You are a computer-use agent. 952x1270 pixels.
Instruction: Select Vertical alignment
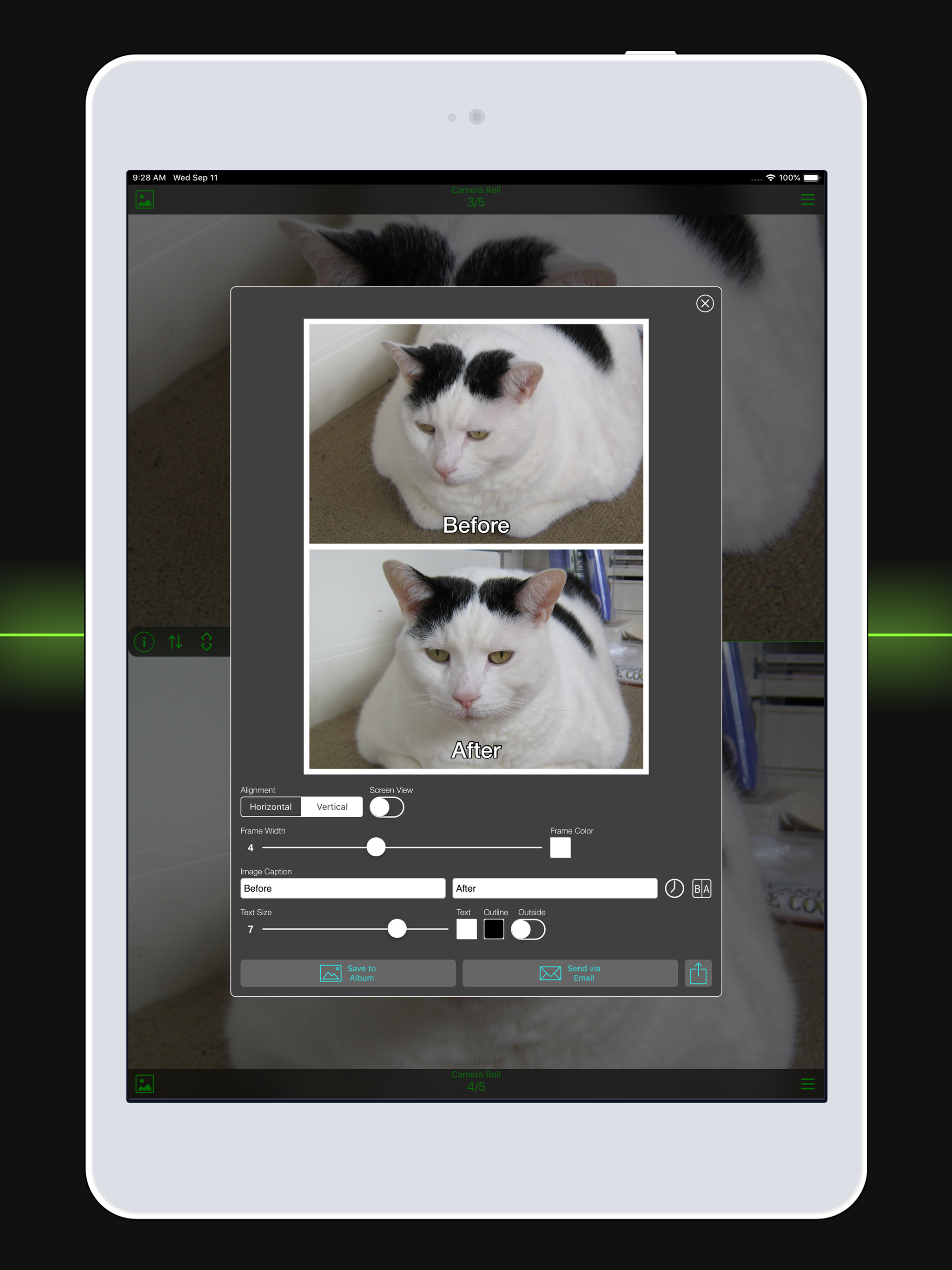tap(332, 807)
